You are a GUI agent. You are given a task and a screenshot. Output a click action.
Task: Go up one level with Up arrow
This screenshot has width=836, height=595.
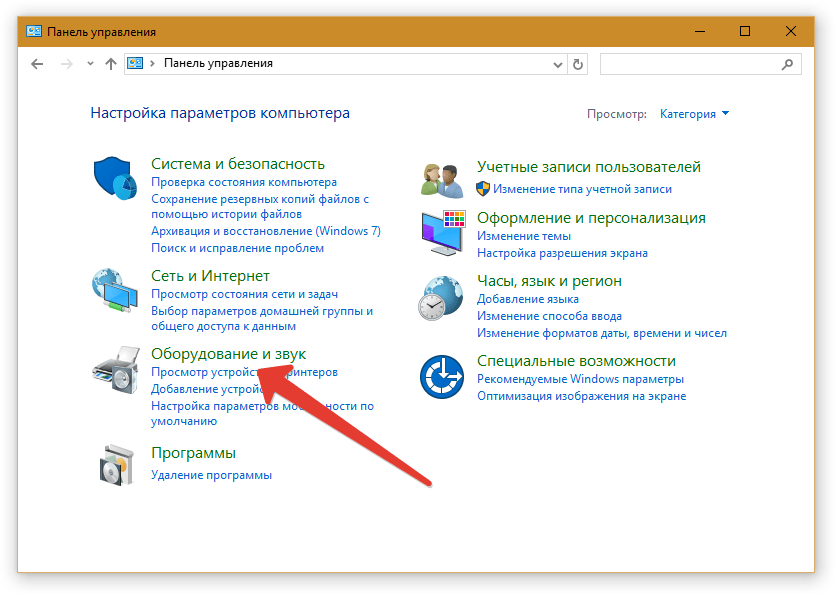click(x=110, y=64)
